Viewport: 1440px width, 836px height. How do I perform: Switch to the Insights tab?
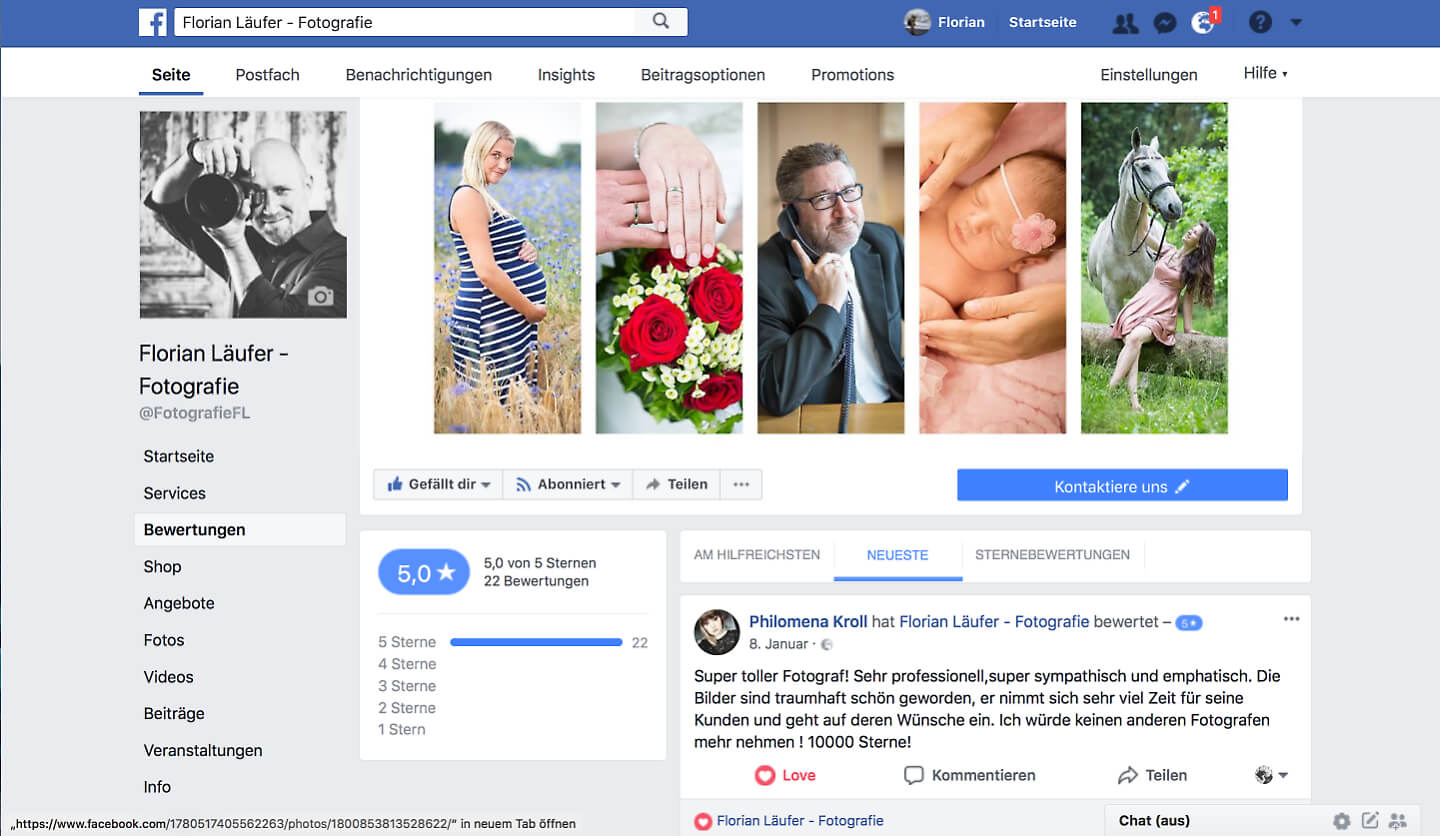coord(566,74)
